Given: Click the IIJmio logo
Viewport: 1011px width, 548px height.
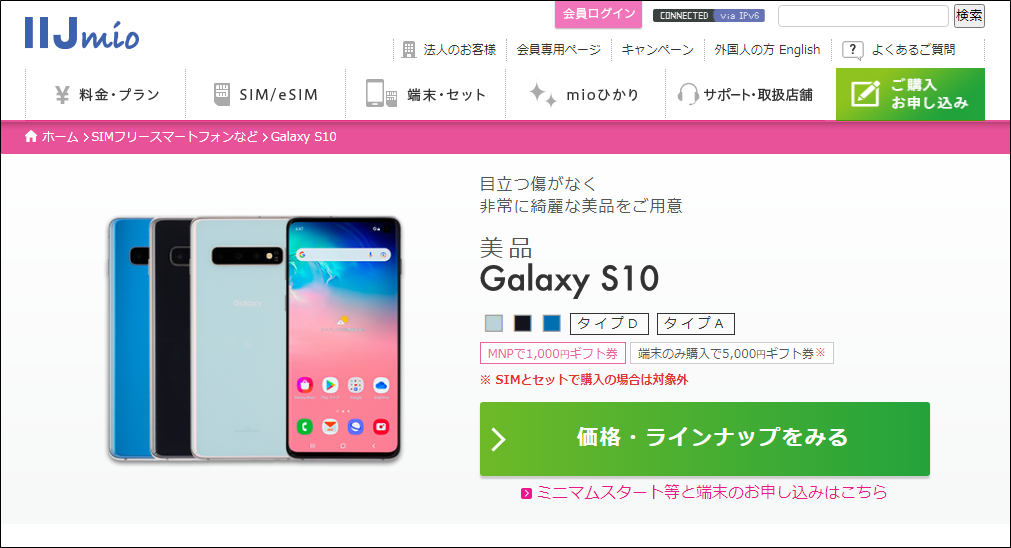Looking at the screenshot, I should [82, 34].
